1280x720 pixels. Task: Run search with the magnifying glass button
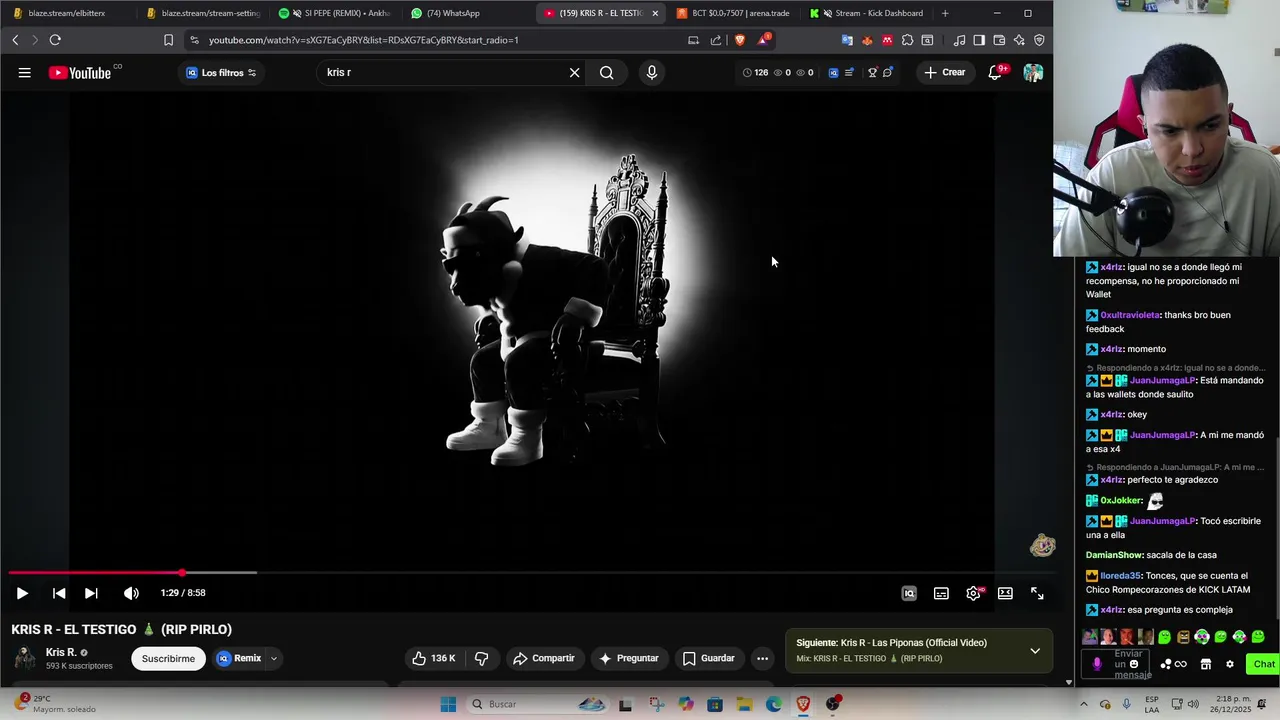click(x=607, y=73)
